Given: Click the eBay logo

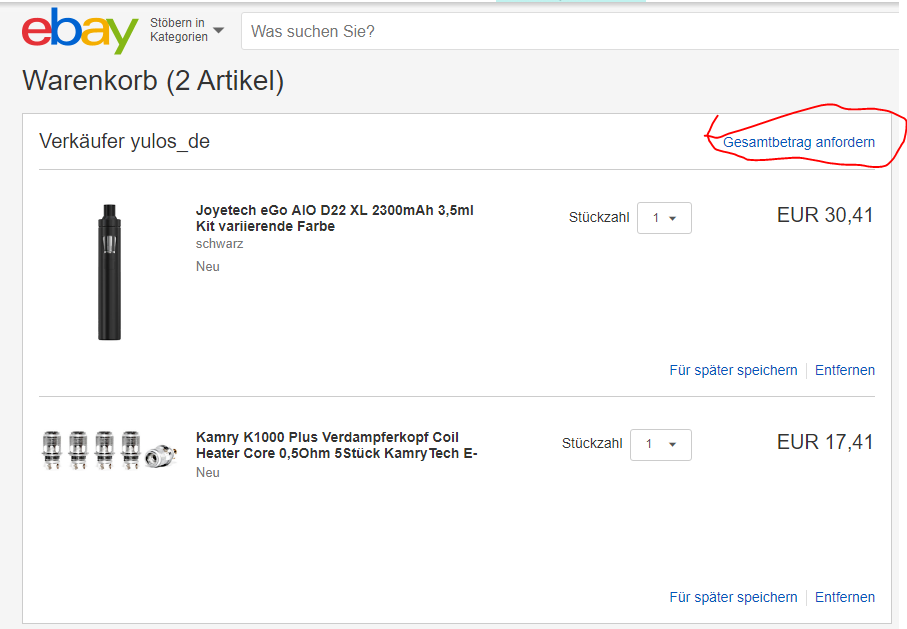Looking at the screenshot, I should click(80, 31).
